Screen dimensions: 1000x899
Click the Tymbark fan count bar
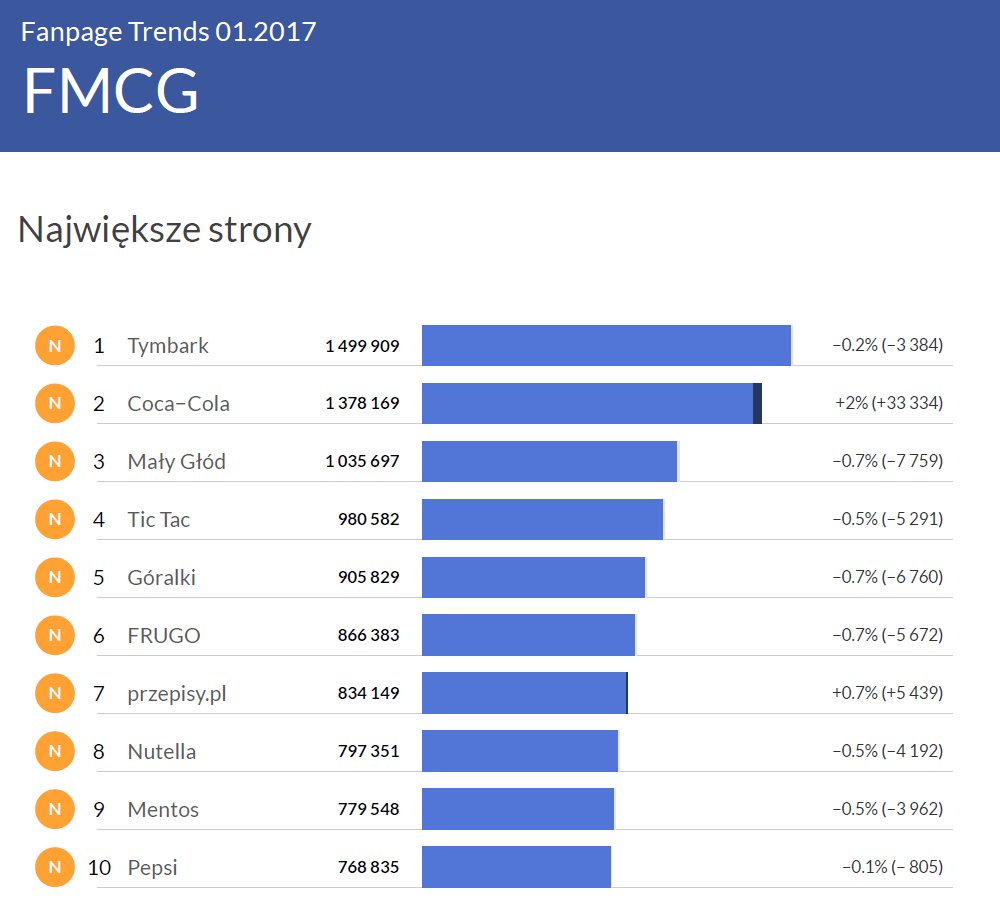click(606, 346)
